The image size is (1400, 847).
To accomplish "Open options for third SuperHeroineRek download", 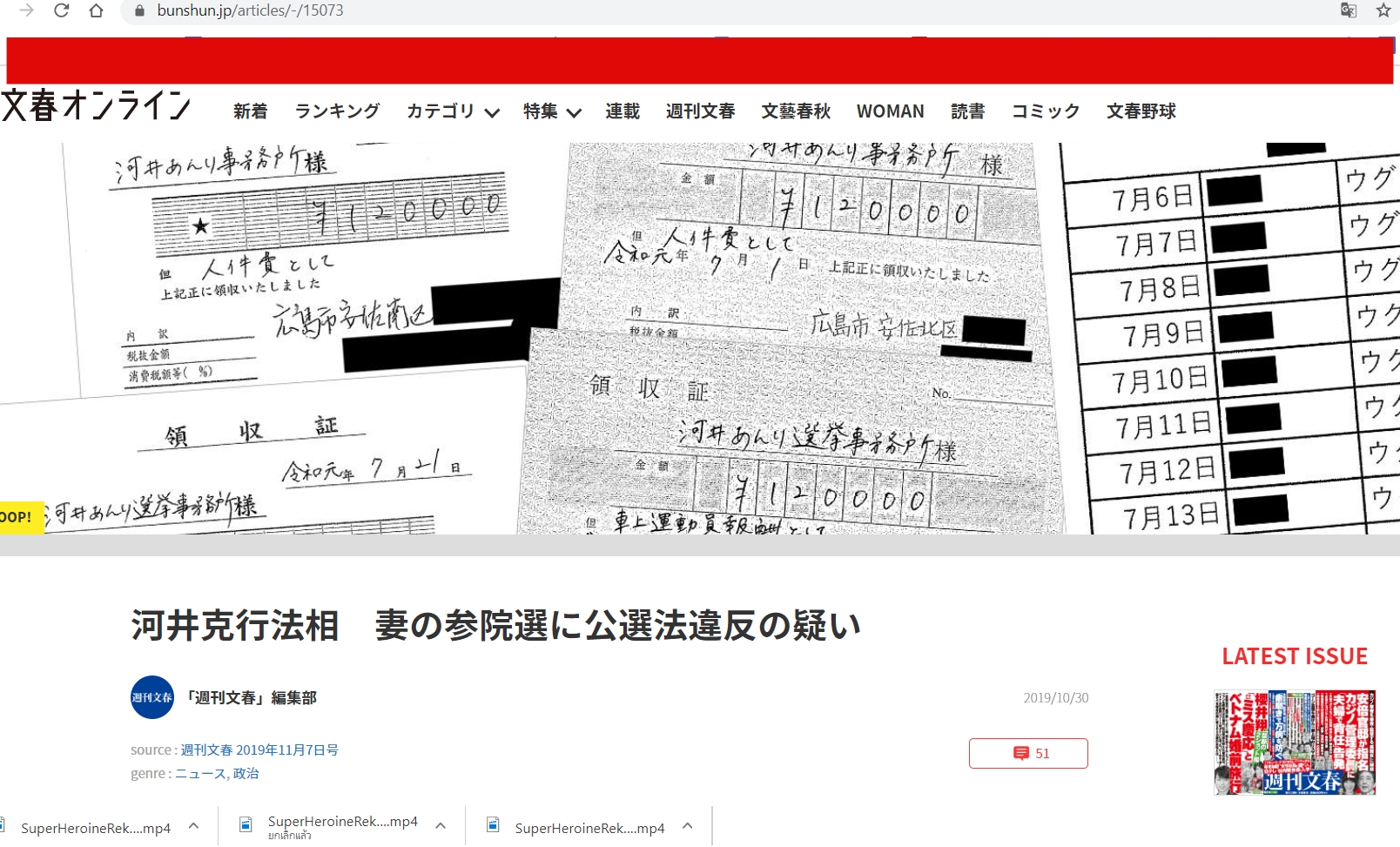I will coord(688,826).
